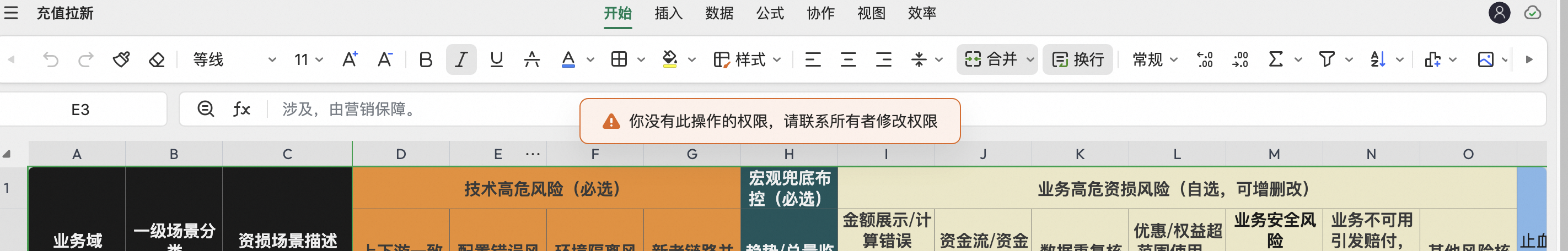Open the 常规 number format dropdown
This screenshot has width=1568, height=251.
tap(1154, 59)
